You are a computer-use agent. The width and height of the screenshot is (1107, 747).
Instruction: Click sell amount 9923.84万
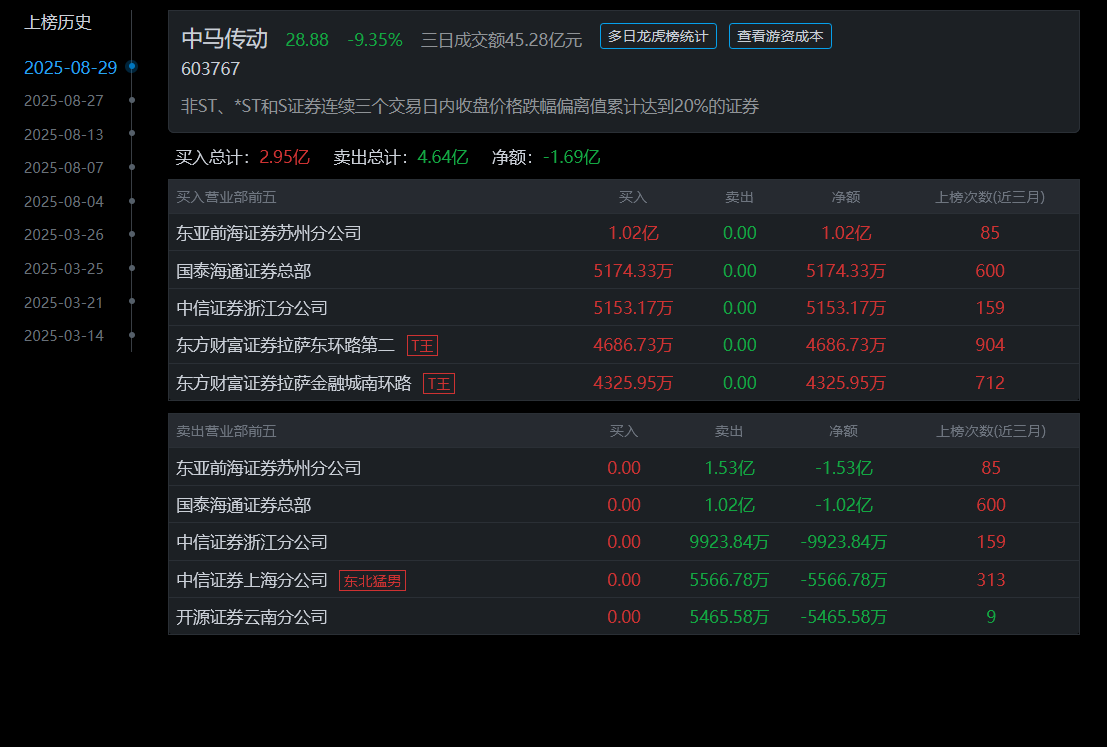click(729, 542)
